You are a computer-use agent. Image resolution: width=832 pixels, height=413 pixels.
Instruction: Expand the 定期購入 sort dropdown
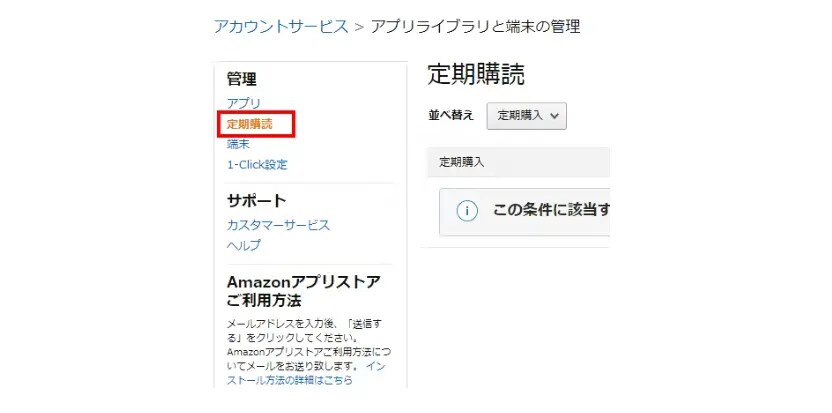[x=527, y=115]
